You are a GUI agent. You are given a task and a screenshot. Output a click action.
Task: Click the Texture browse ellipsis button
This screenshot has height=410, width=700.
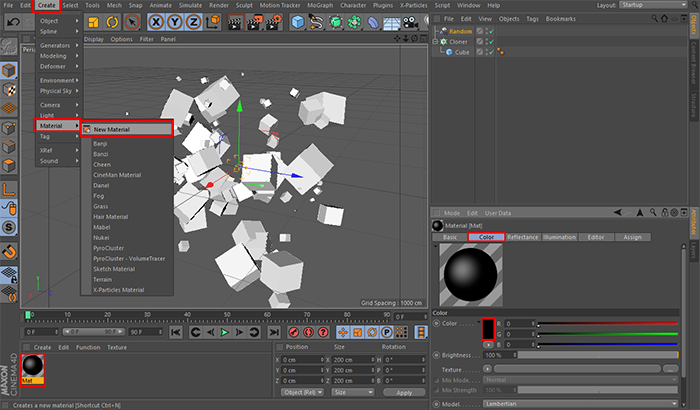point(670,369)
